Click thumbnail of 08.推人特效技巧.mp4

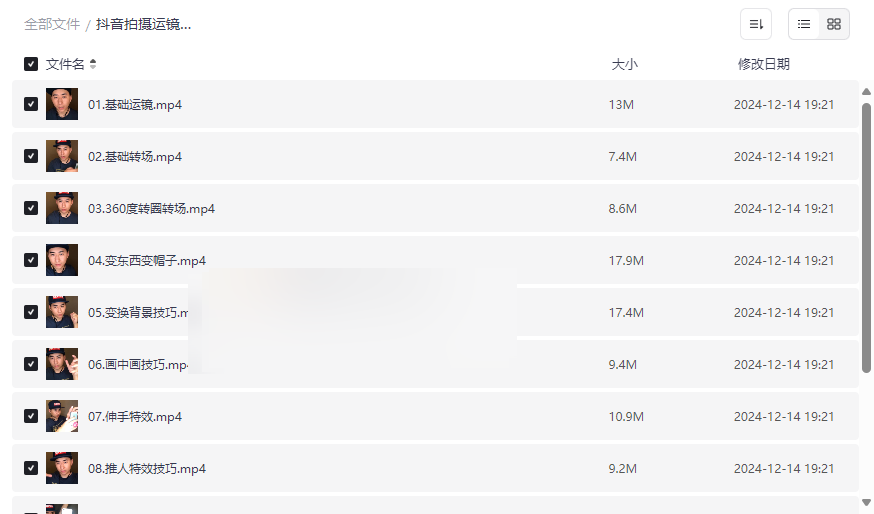(x=62, y=468)
